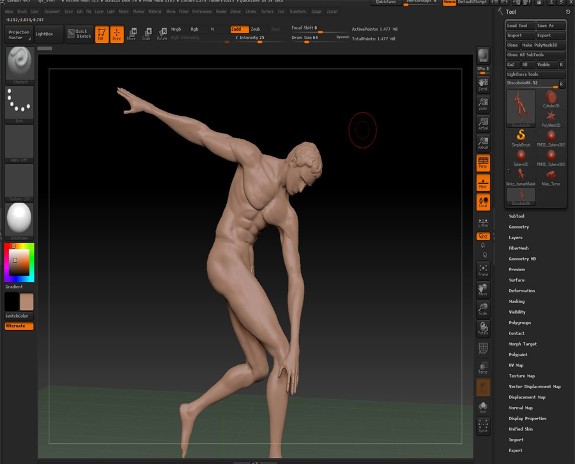Click the Save As button
The height and width of the screenshot is (464, 575).
(x=551, y=26)
